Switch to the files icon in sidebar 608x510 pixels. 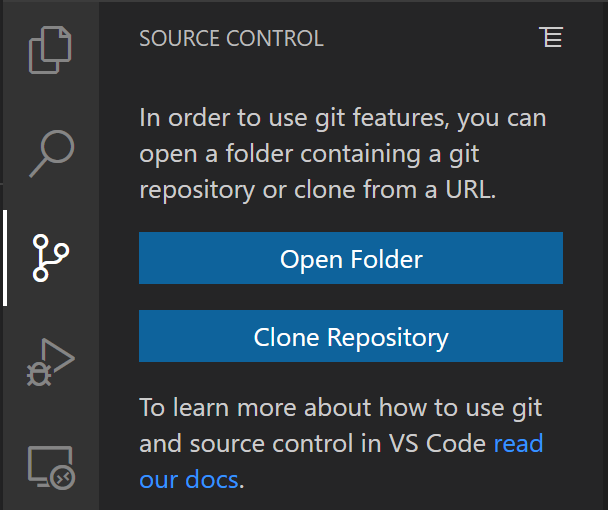pyautogui.click(x=51, y=50)
